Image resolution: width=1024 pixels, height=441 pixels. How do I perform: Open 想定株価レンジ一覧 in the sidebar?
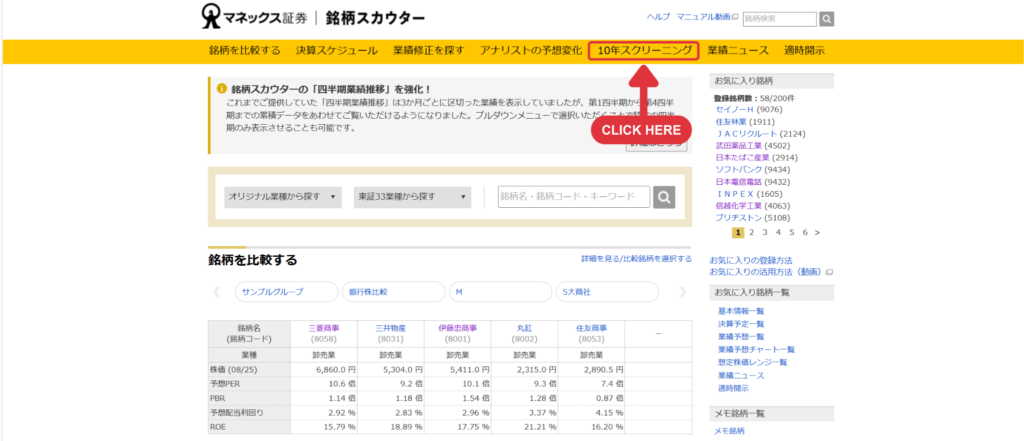pyautogui.click(x=753, y=363)
